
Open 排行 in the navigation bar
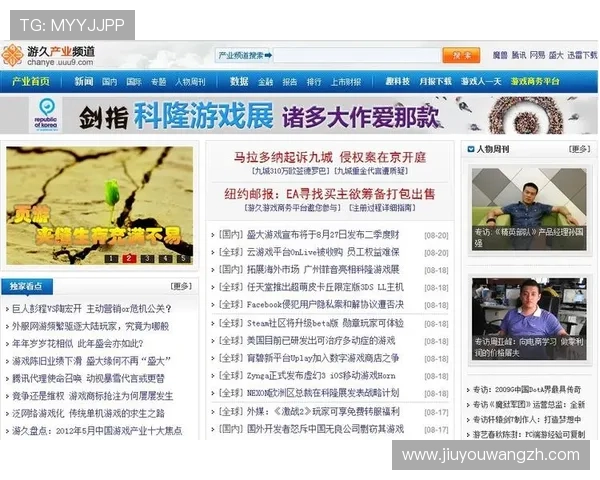[314, 82]
